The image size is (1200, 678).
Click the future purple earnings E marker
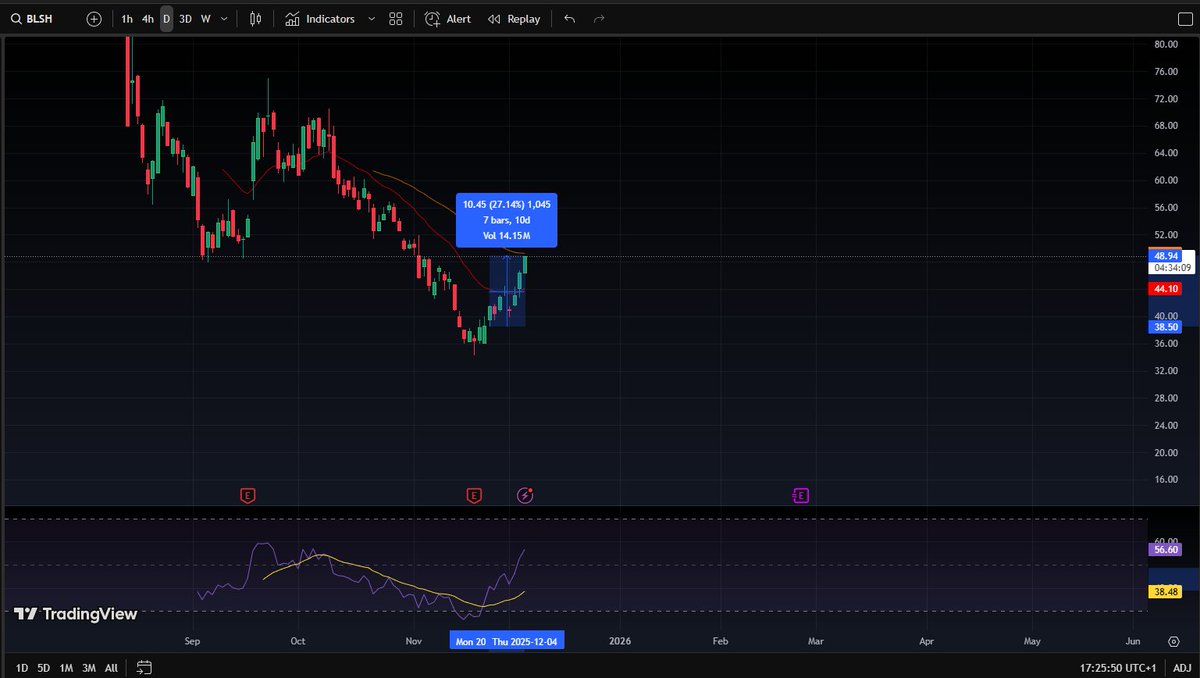[x=800, y=495]
